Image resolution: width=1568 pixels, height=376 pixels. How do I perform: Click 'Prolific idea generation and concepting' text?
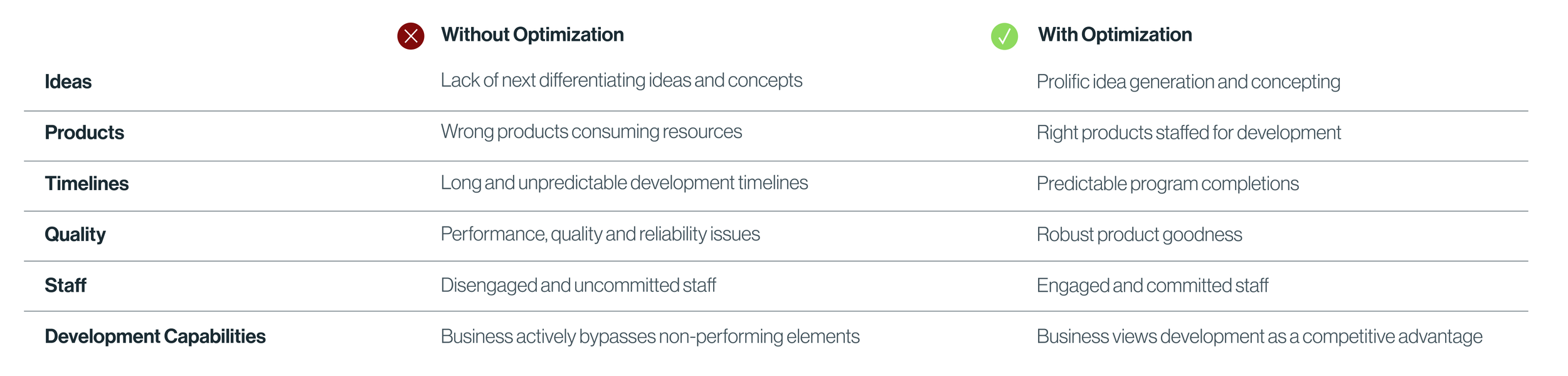(x=1188, y=82)
